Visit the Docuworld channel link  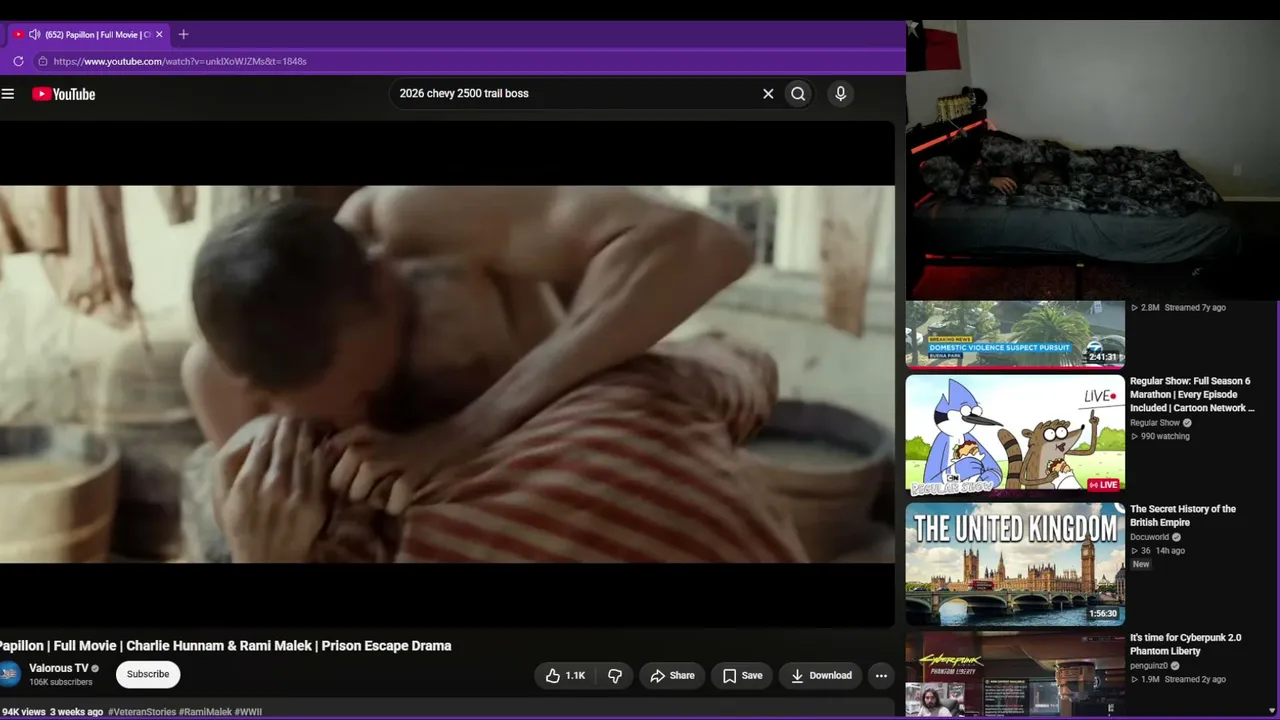point(1149,537)
